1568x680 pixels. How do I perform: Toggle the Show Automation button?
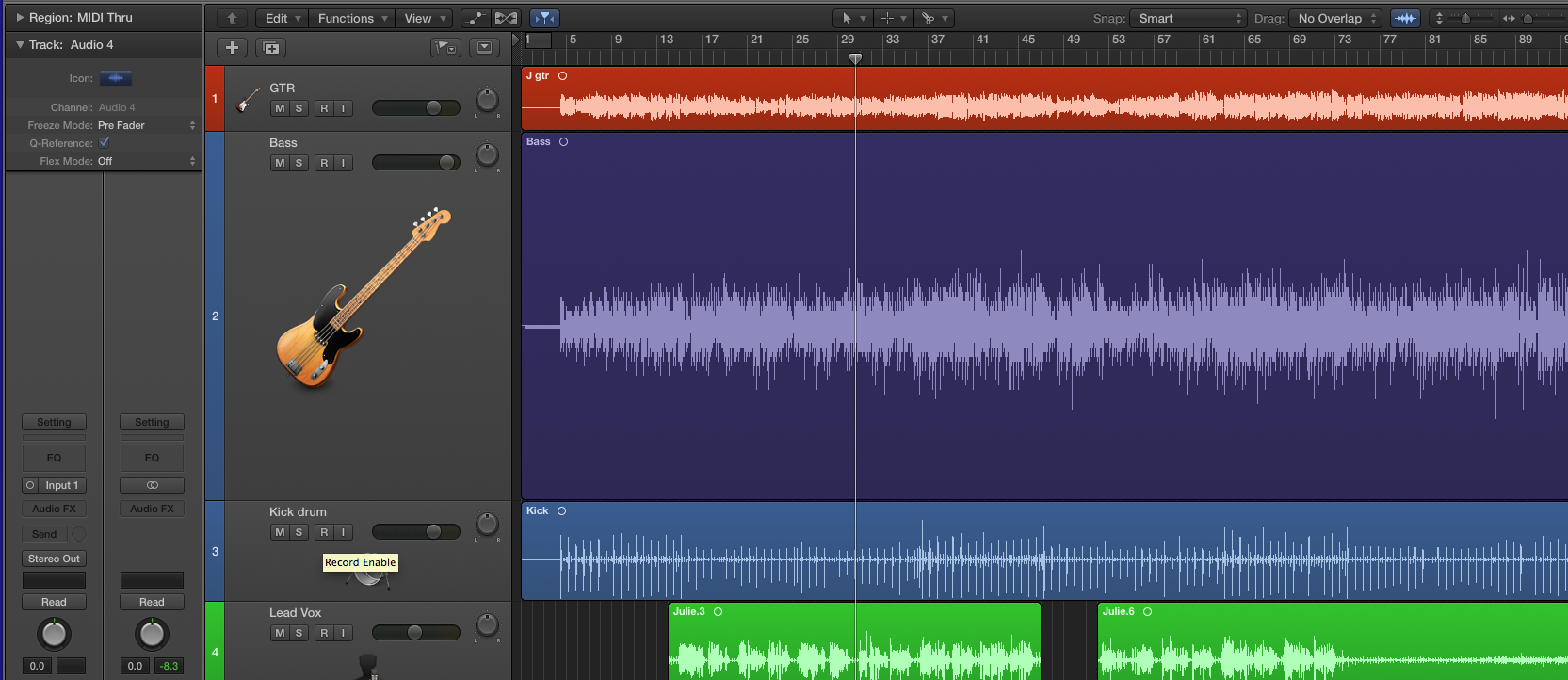(x=476, y=18)
